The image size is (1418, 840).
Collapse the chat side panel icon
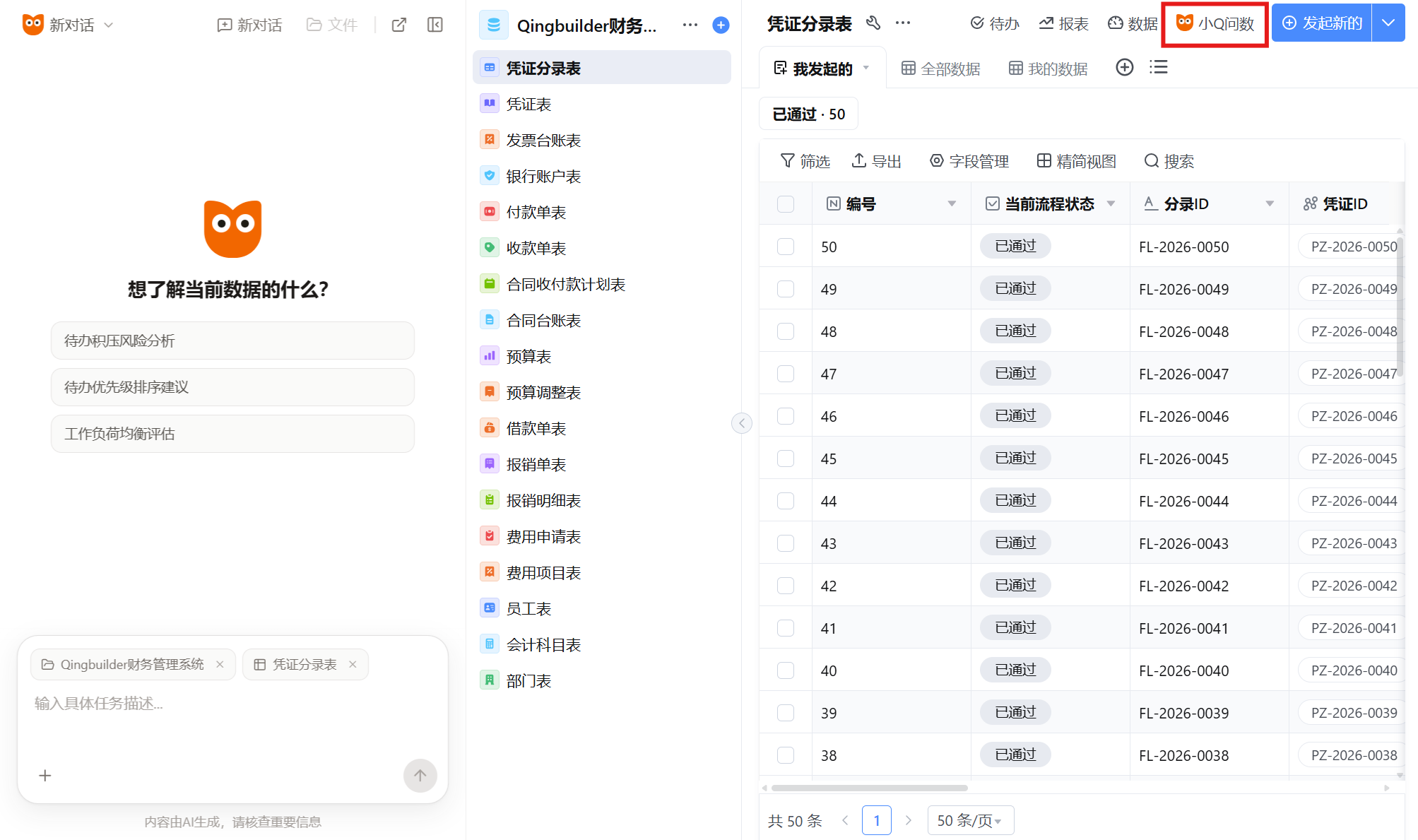click(x=435, y=25)
